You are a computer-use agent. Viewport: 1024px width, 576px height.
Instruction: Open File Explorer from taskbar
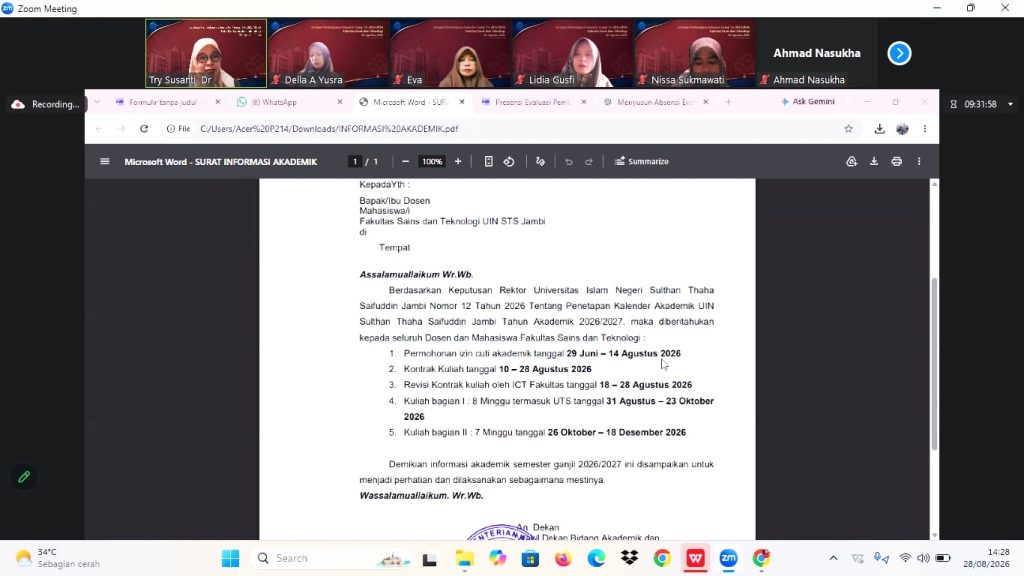coord(464,558)
